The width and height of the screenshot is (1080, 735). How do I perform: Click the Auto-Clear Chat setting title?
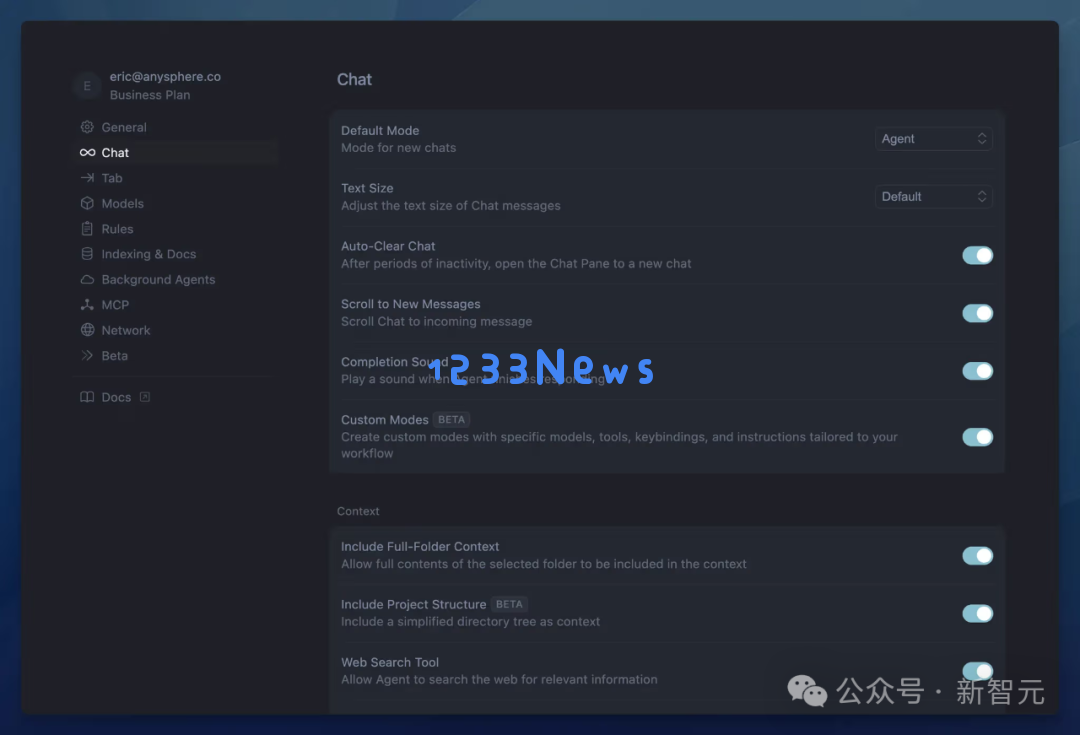point(388,246)
